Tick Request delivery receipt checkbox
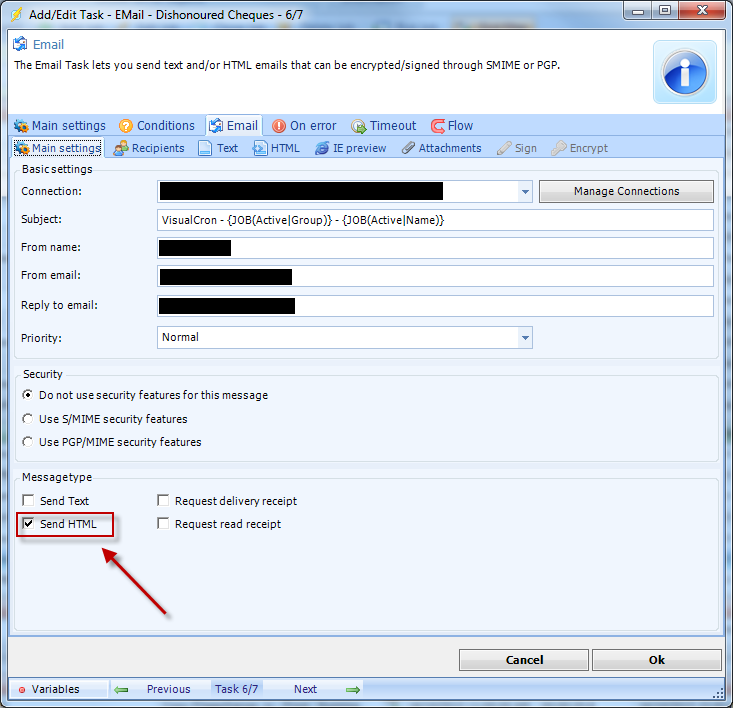Viewport: 733px width, 708px height. [x=163, y=501]
